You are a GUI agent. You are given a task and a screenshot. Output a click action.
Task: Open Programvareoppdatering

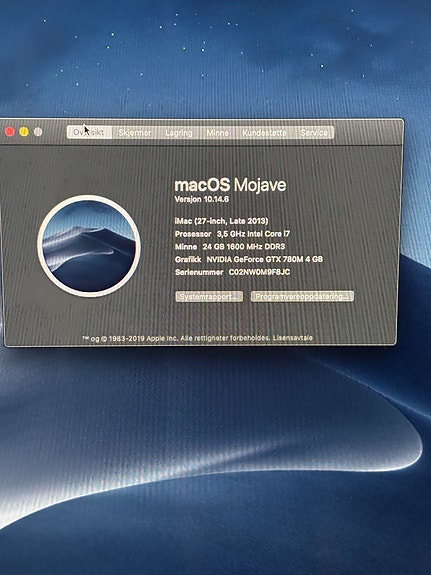302,296
